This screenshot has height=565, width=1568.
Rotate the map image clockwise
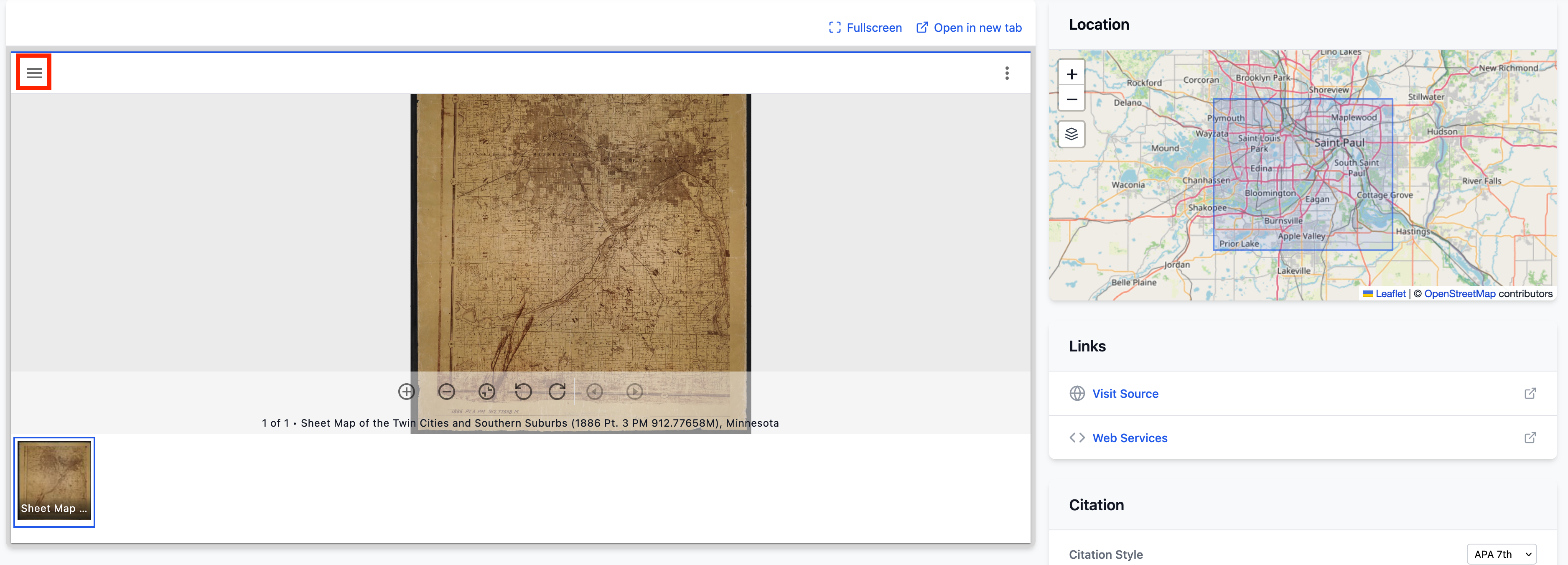(557, 392)
